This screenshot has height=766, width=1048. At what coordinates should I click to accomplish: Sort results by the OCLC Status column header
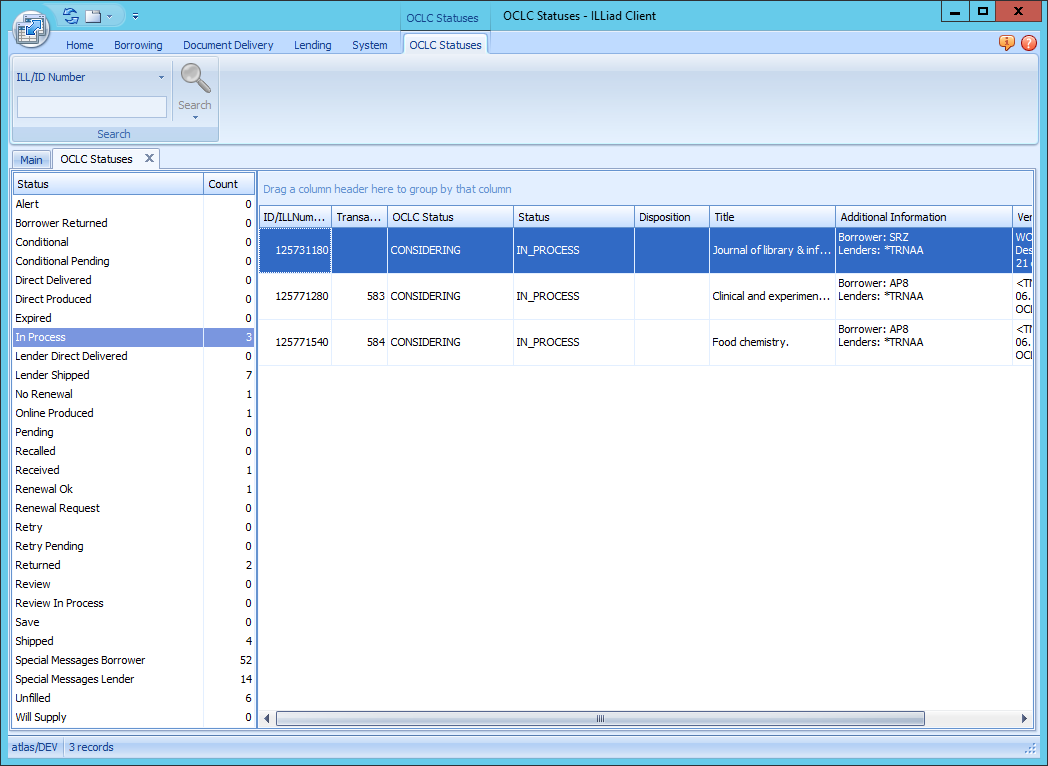click(x=449, y=216)
